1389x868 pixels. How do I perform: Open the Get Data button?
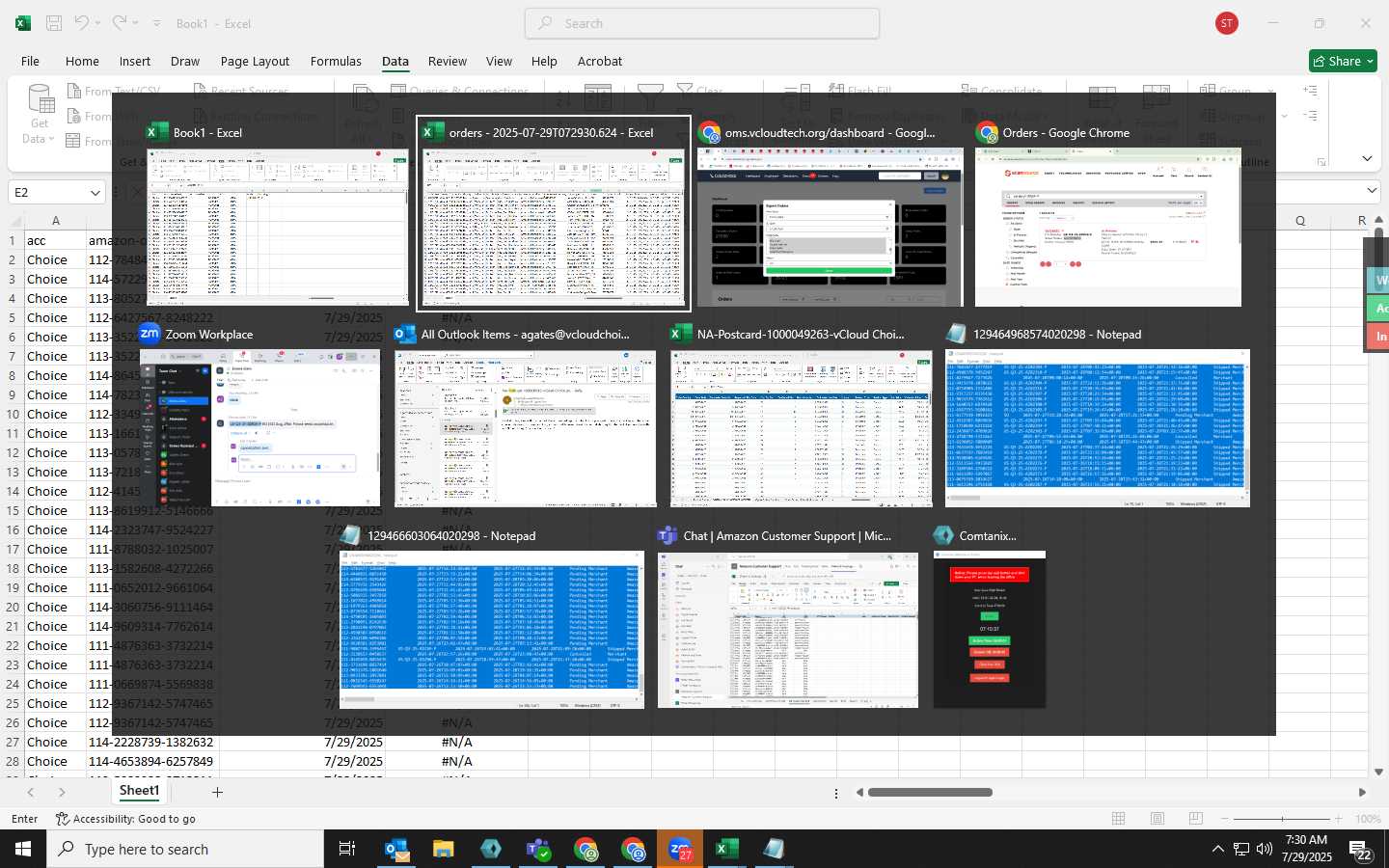coord(40,116)
